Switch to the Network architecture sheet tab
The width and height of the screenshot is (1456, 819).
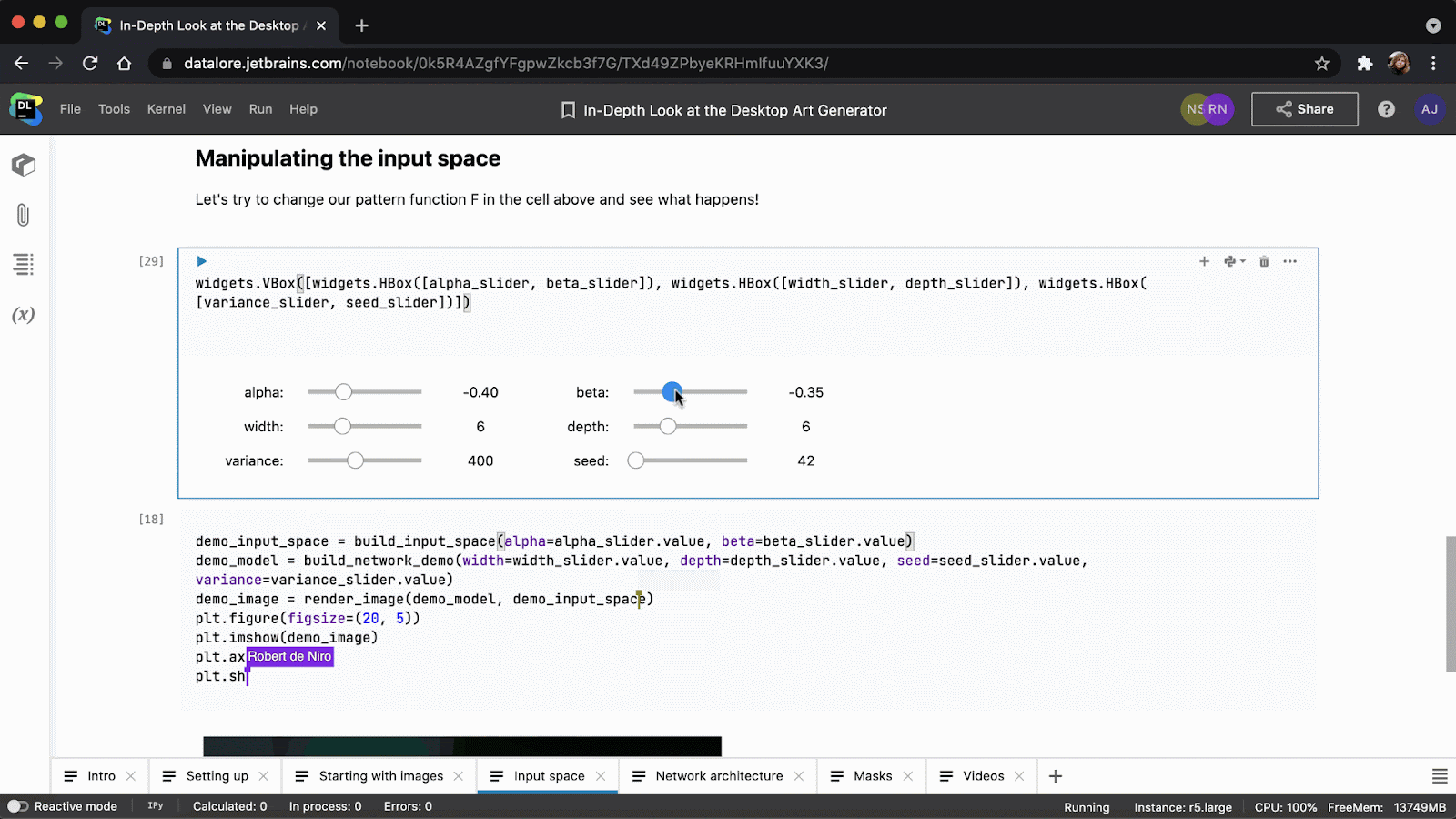719,776
